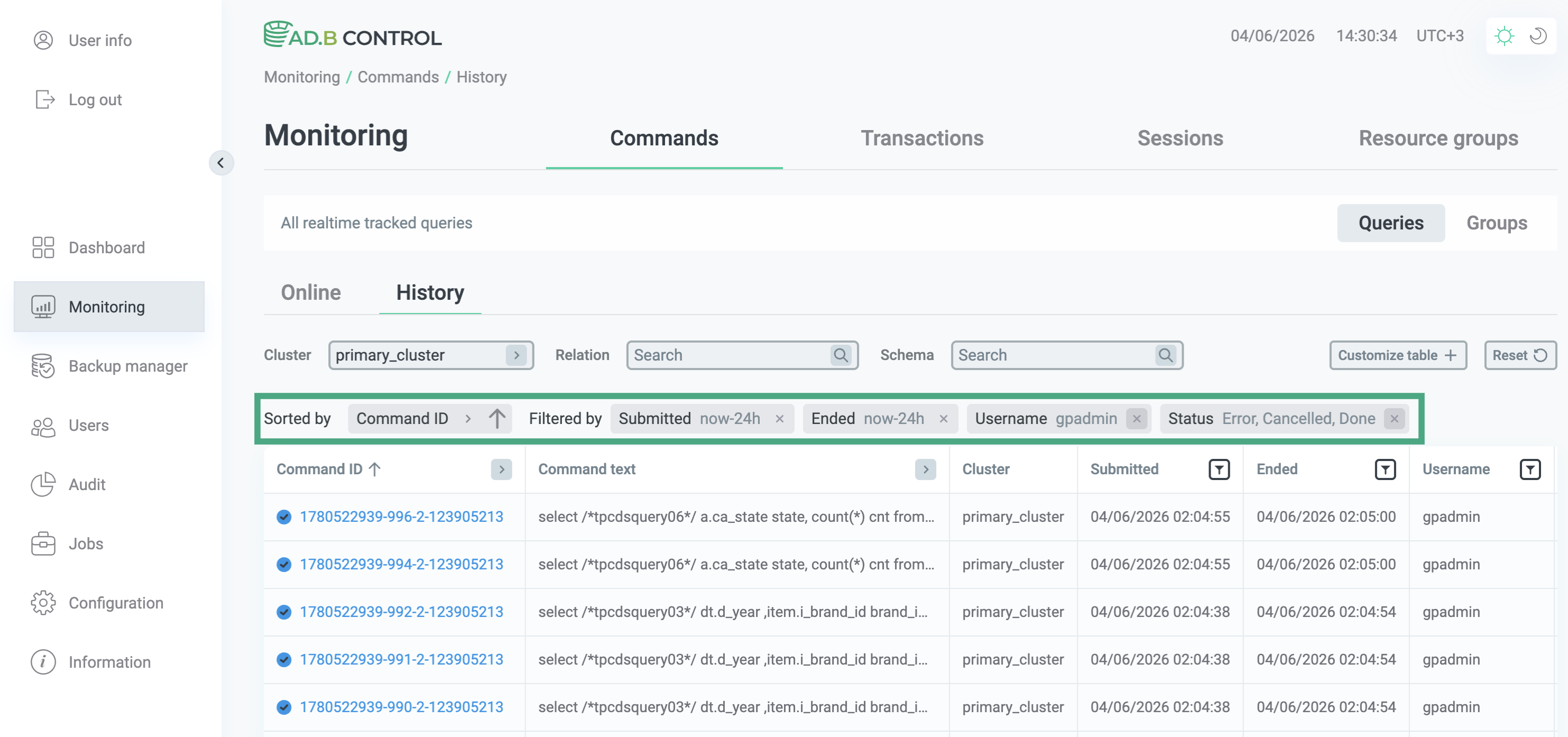Toggle sort direction arrow in Sorted by

pos(497,418)
